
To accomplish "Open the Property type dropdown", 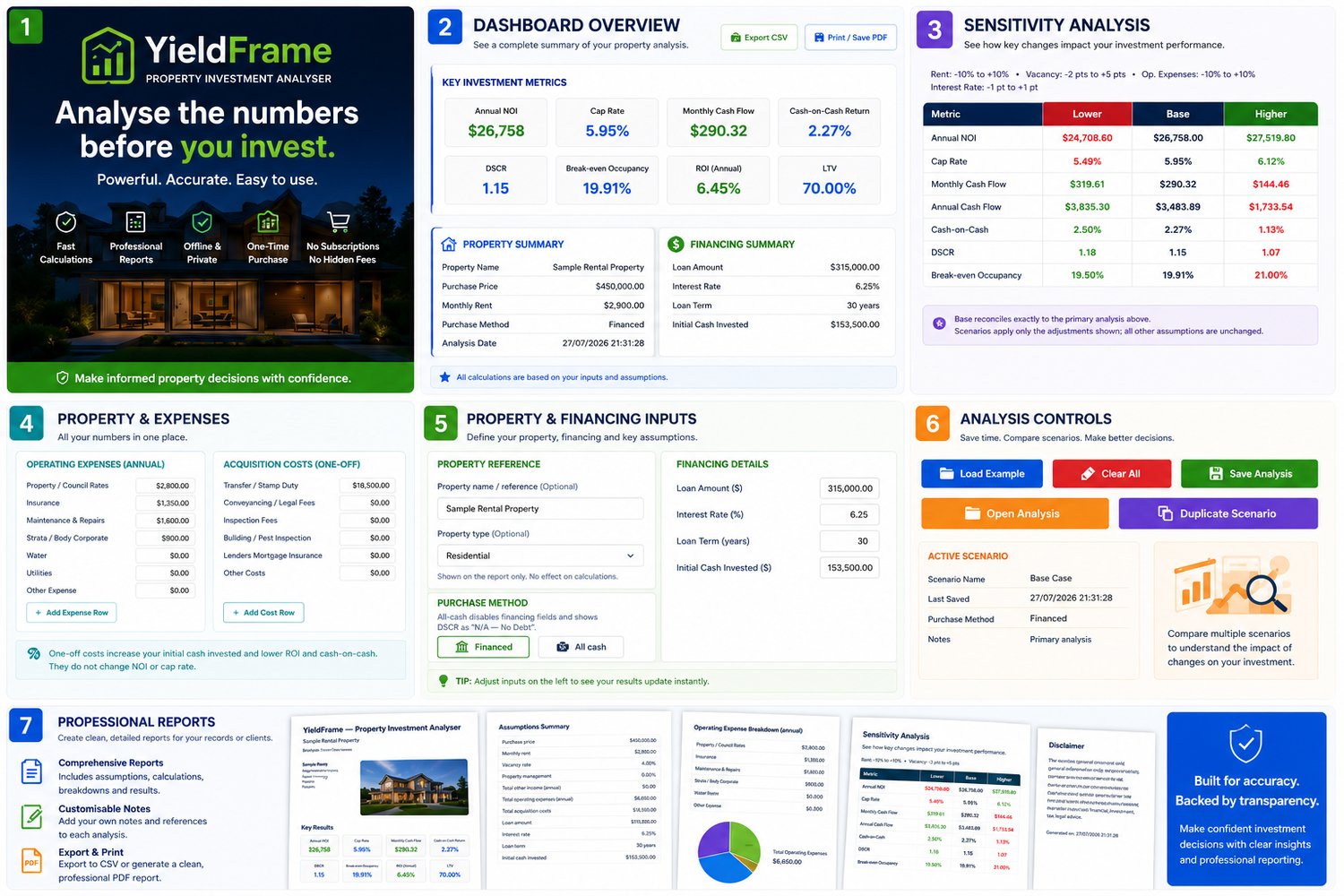I will [x=540, y=556].
